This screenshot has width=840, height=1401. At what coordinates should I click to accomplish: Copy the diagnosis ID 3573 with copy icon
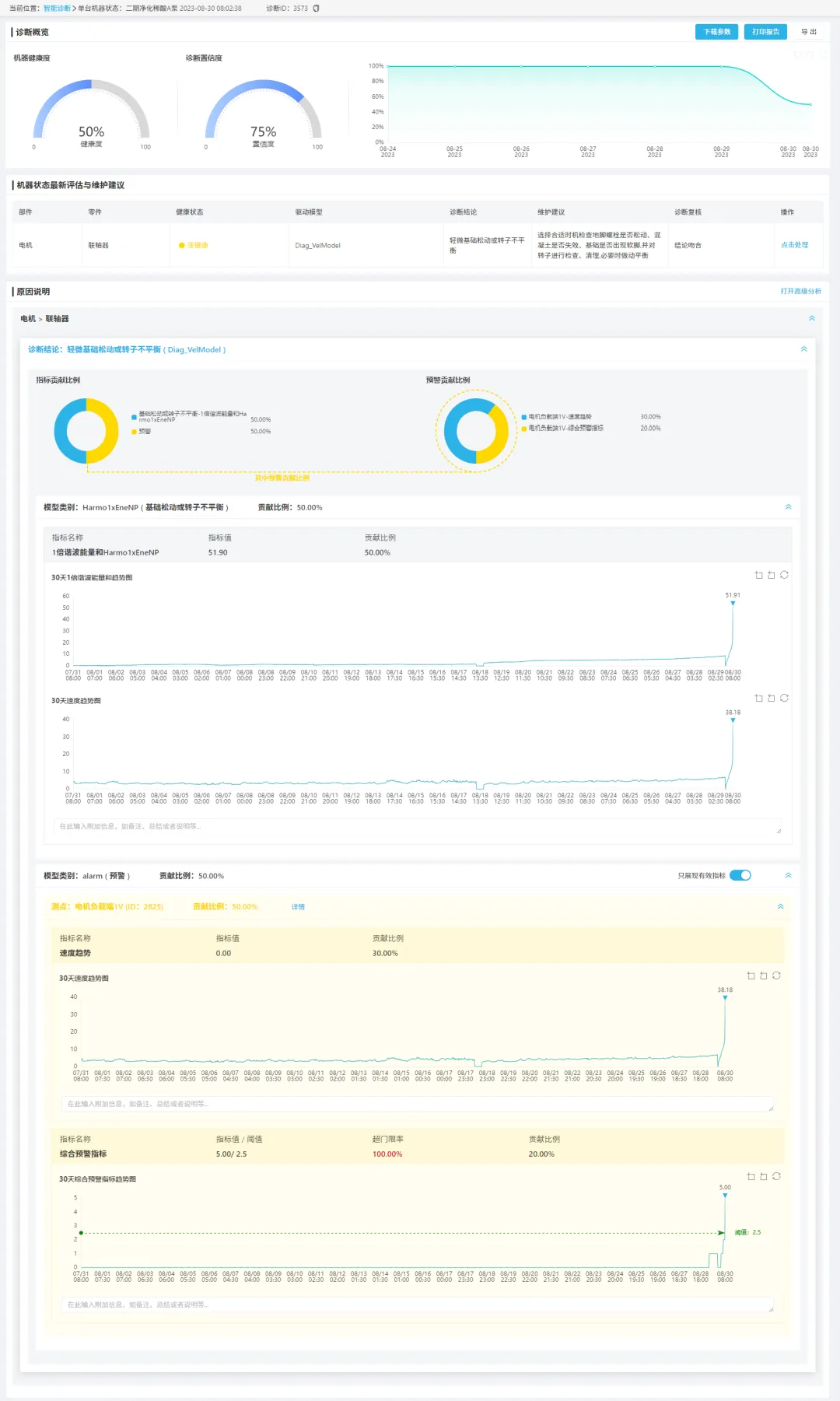(316, 9)
